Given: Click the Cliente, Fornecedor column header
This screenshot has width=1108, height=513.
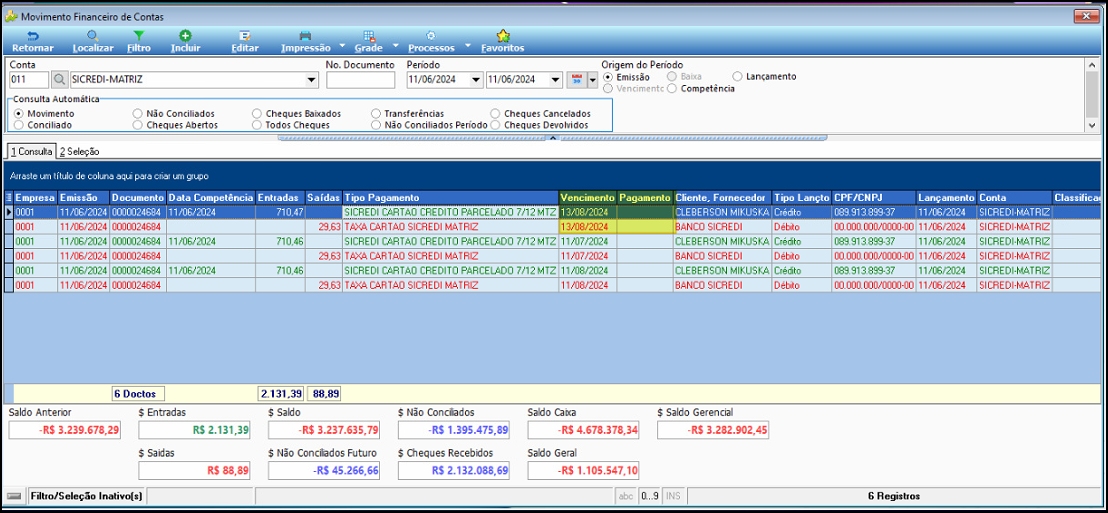Looking at the screenshot, I should [722, 197].
